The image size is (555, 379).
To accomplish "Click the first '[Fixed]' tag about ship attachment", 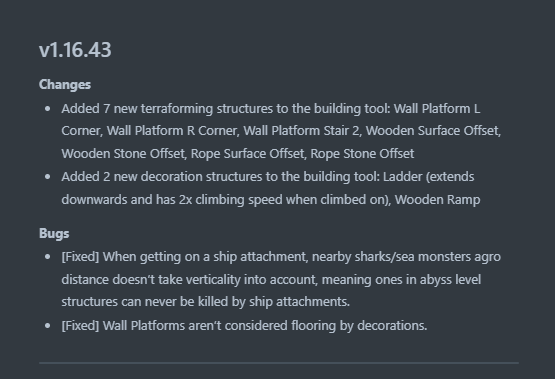I will point(80,257).
